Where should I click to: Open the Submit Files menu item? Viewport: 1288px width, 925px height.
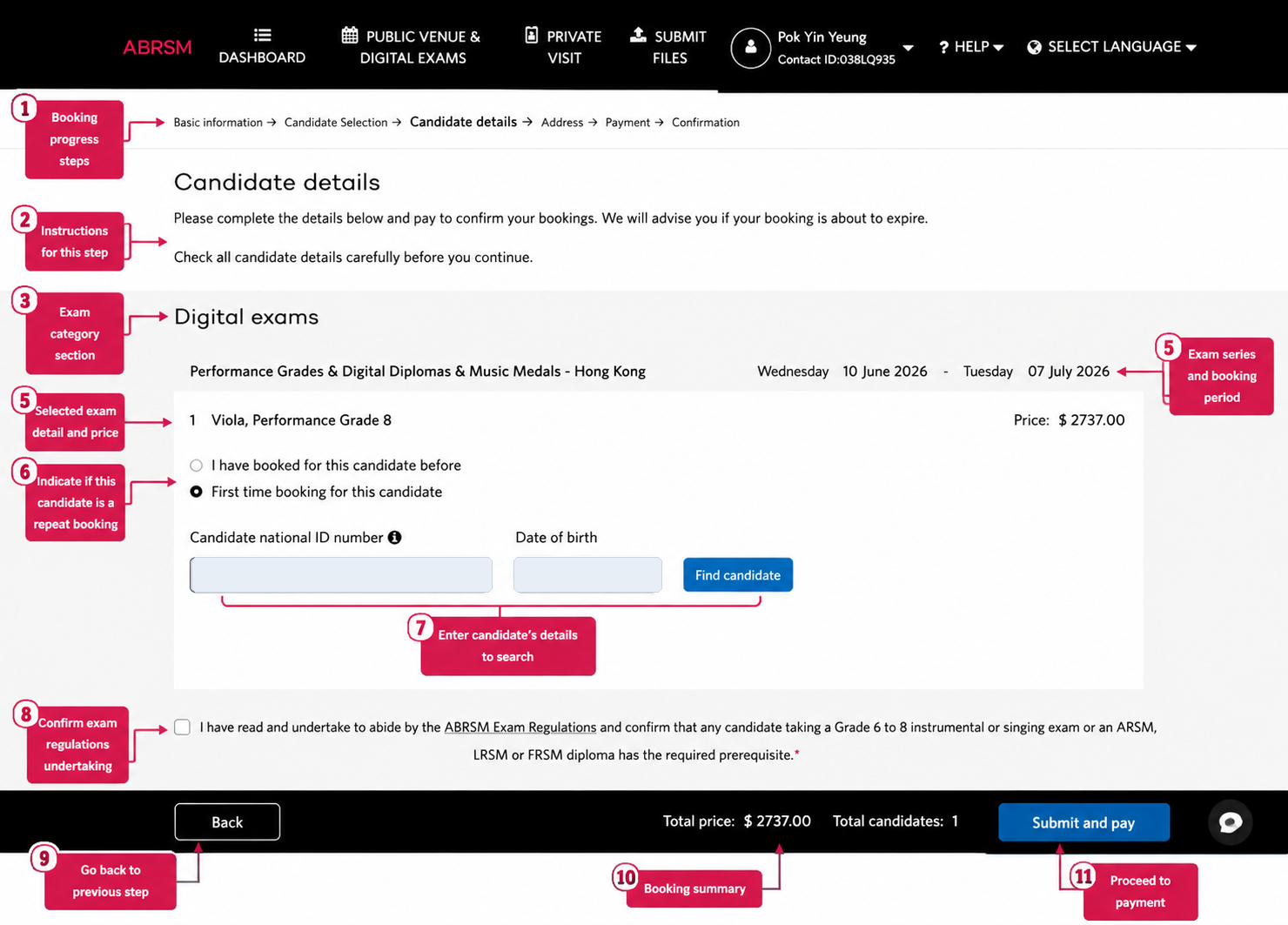(668, 47)
